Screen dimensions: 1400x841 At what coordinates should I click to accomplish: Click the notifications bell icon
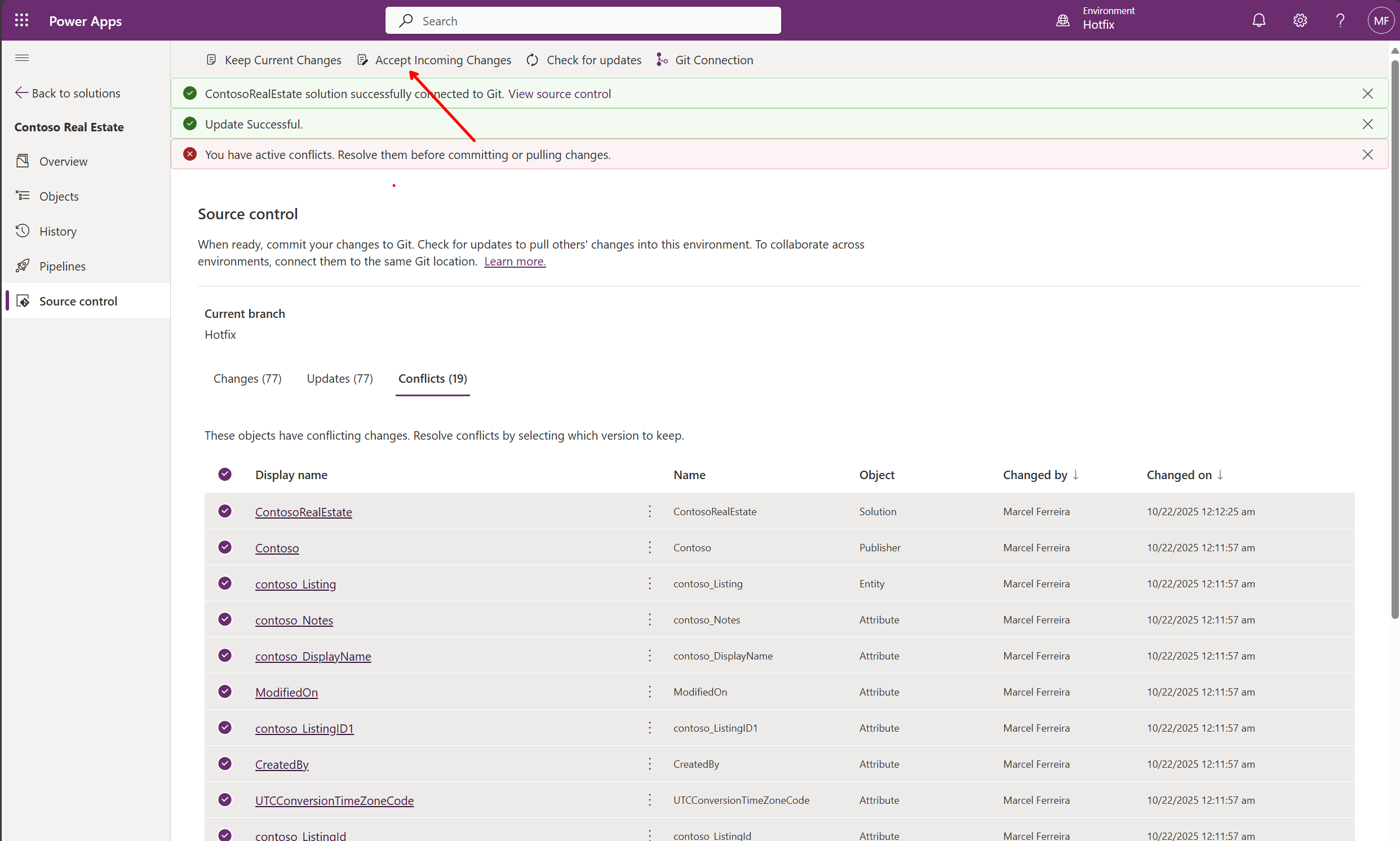coord(1259,20)
